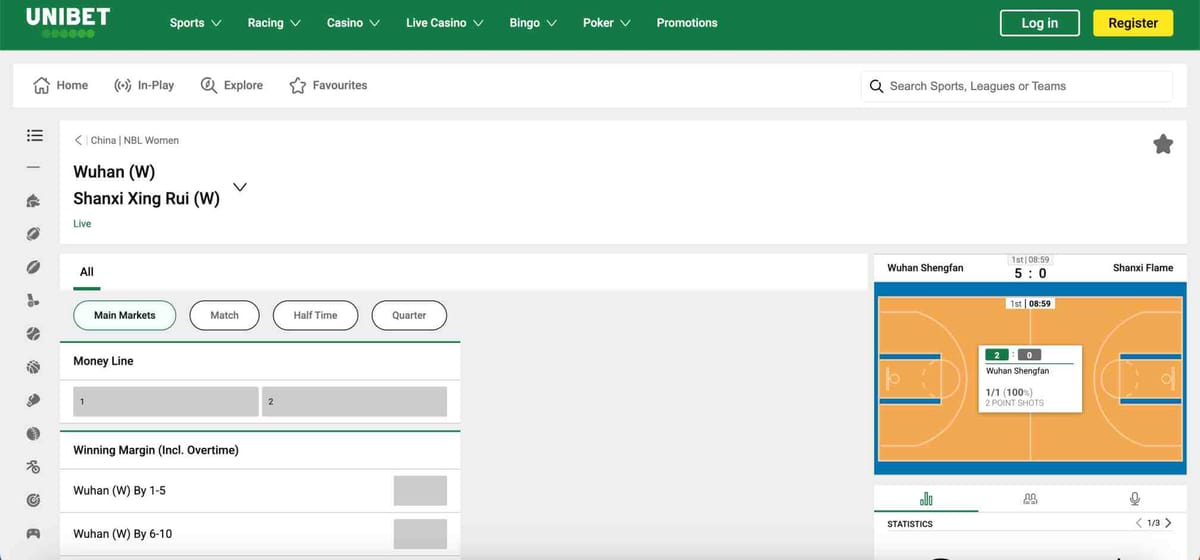The image size is (1200, 560).
Task: Open the sidebar list menu icon
Action: [x=34, y=135]
